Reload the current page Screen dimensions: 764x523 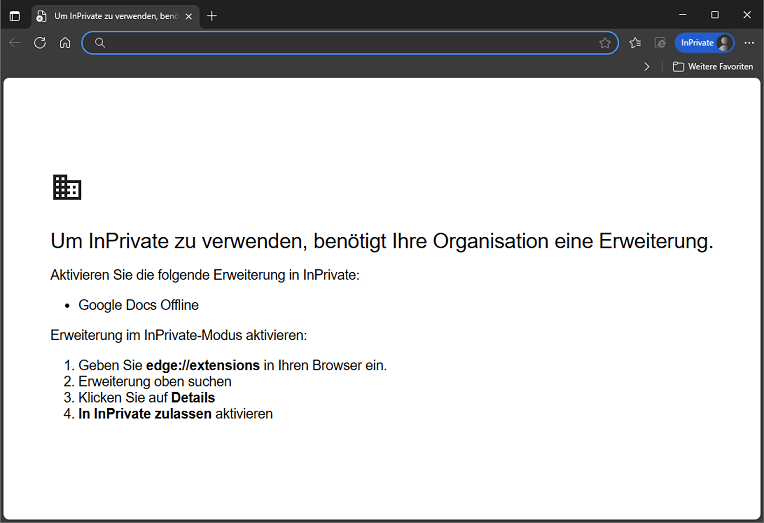coord(40,43)
